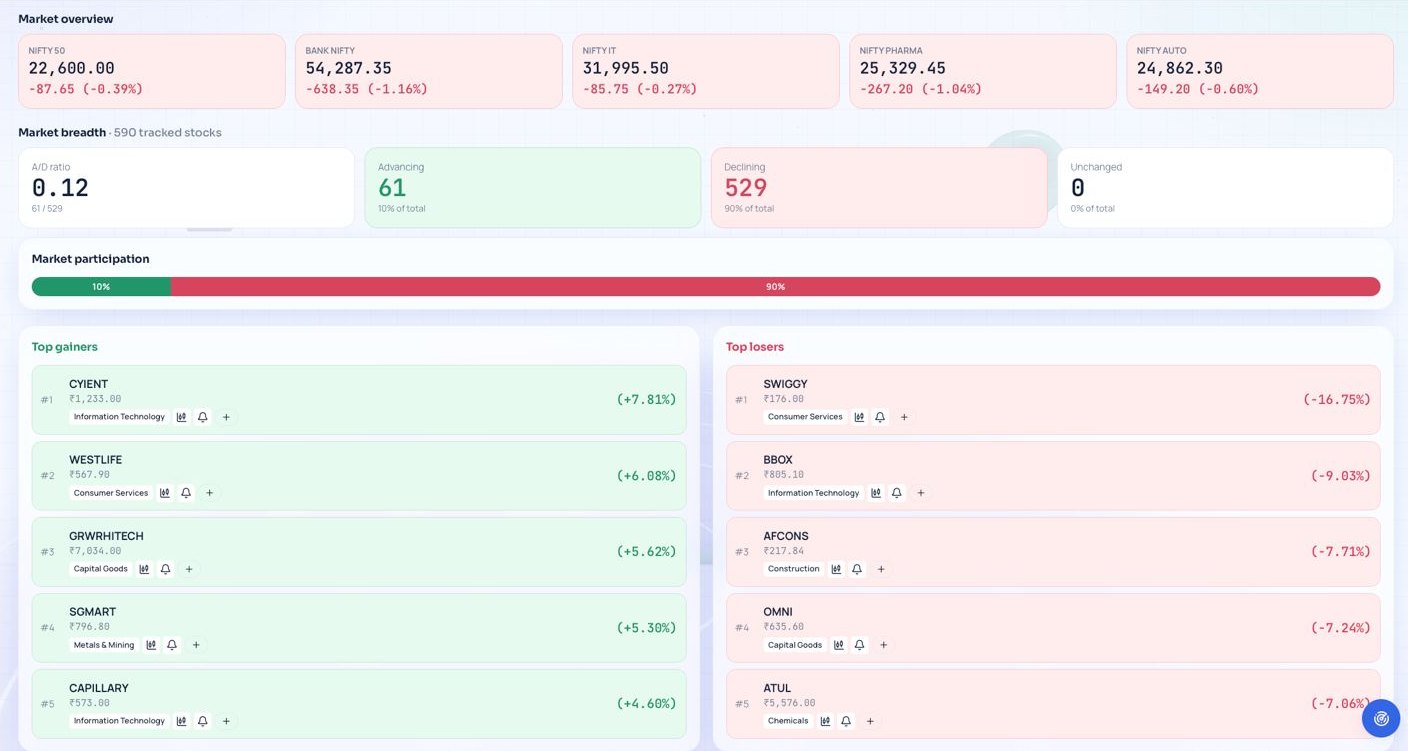Click the plus icon next to OMNI
The image size is (1408, 751).
pyautogui.click(x=884, y=645)
